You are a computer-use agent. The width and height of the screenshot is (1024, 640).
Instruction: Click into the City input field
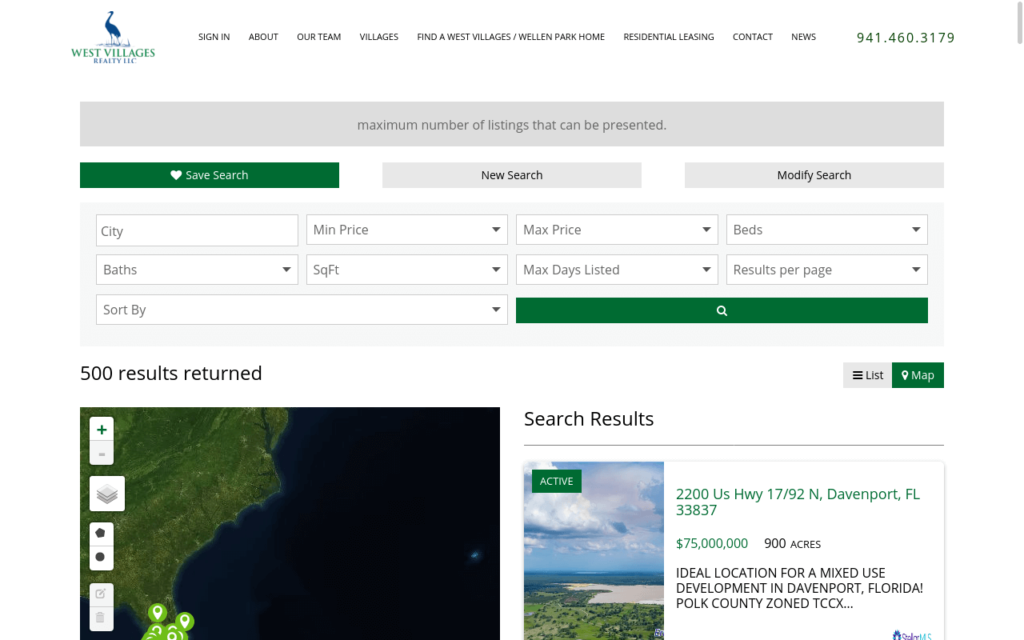pyautogui.click(x=197, y=231)
